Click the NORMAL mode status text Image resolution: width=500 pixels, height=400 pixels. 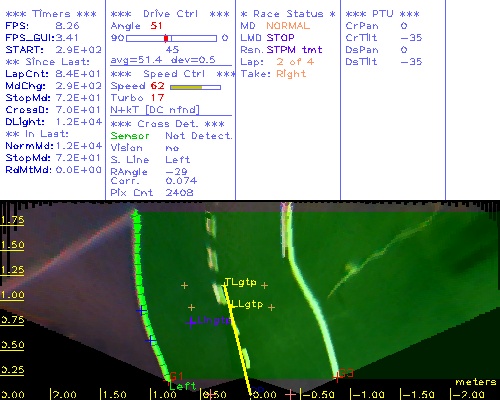(x=288, y=26)
